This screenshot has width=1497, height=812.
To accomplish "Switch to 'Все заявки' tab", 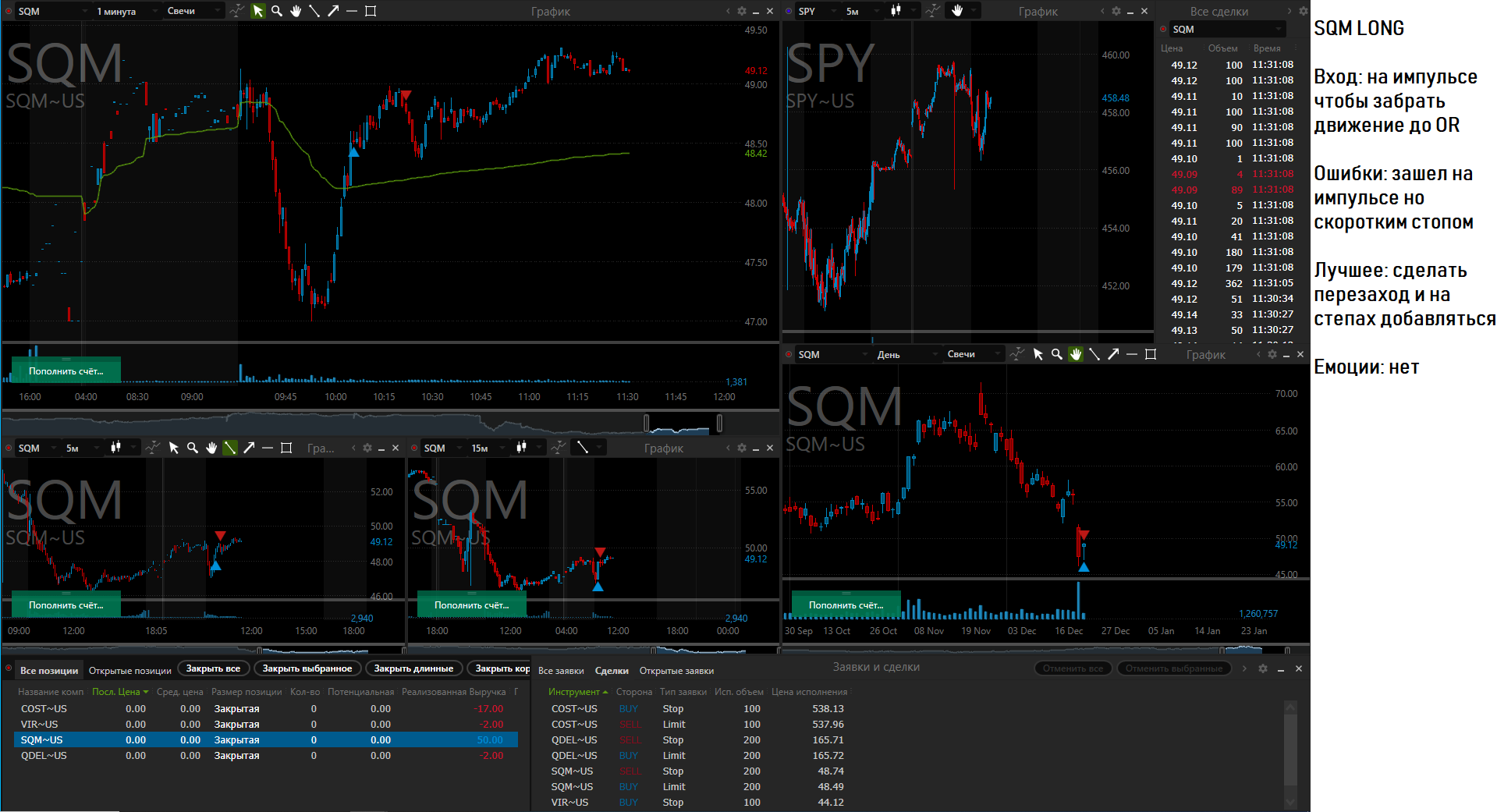I will 561,670.
